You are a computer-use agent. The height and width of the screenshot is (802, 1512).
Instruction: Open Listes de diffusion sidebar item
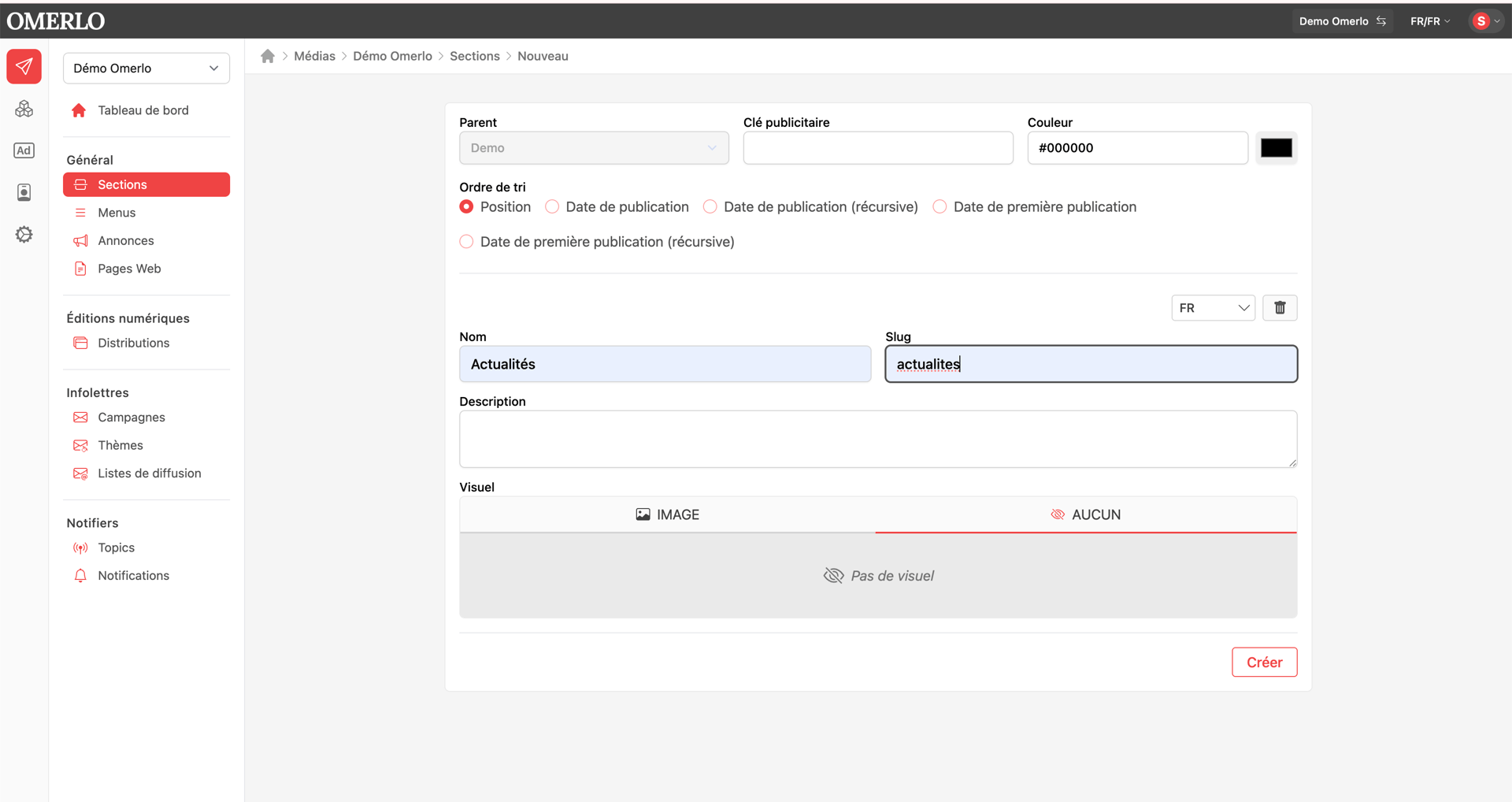(146, 473)
